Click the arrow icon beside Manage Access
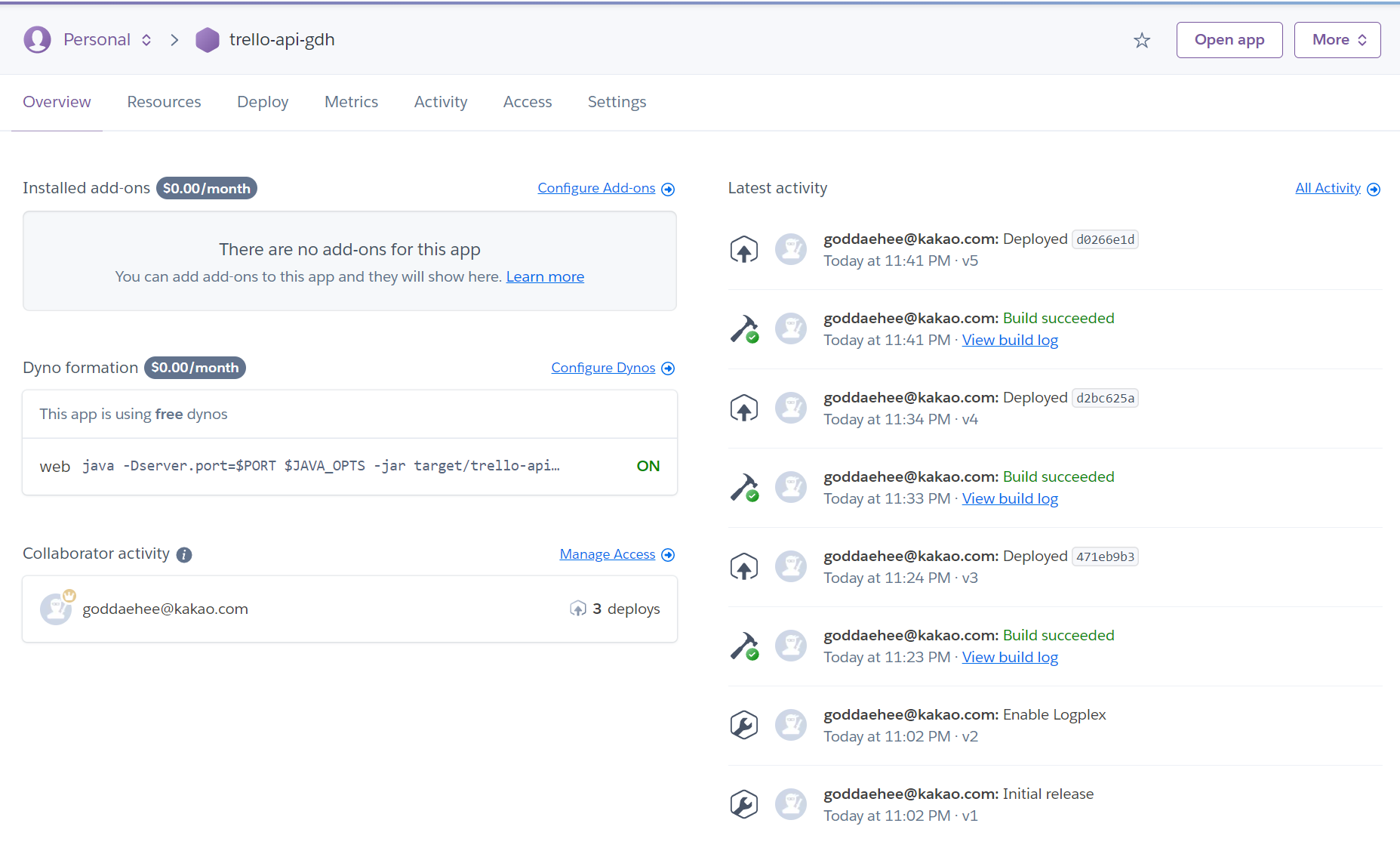The width and height of the screenshot is (1400, 851). click(x=668, y=555)
